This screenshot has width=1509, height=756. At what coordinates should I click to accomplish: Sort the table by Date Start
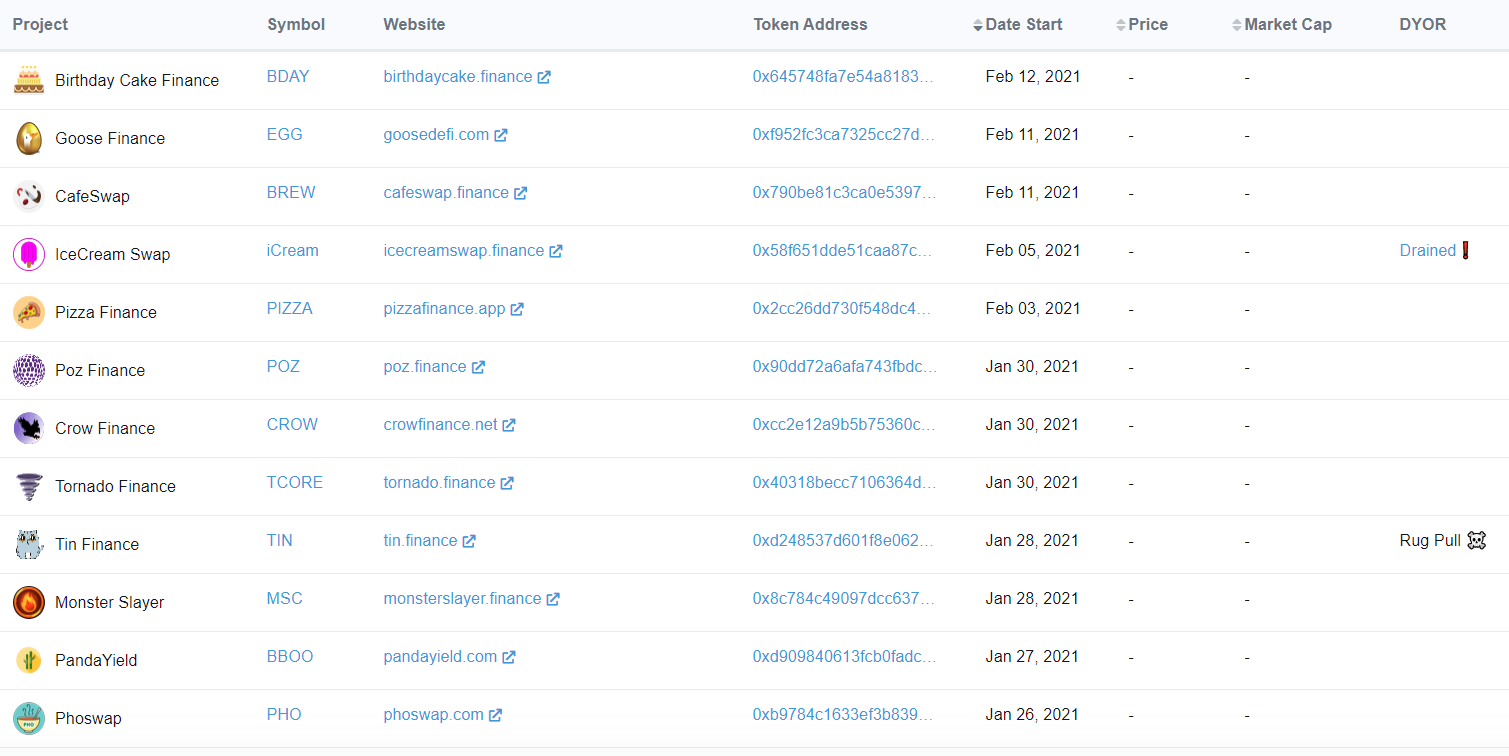click(1023, 25)
